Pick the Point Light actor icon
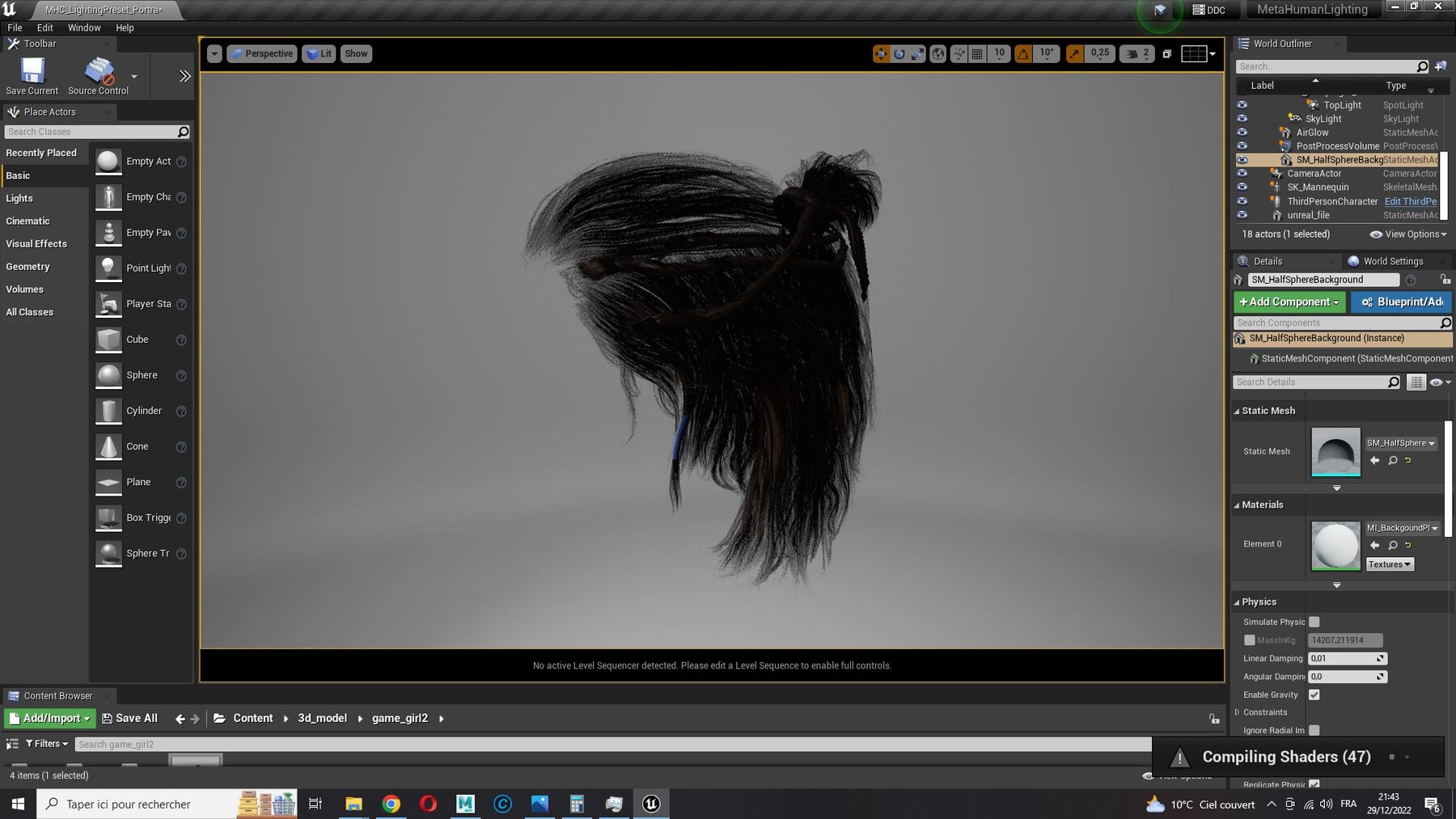Image resolution: width=1456 pixels, height=819 pixels. coord(108,268)
